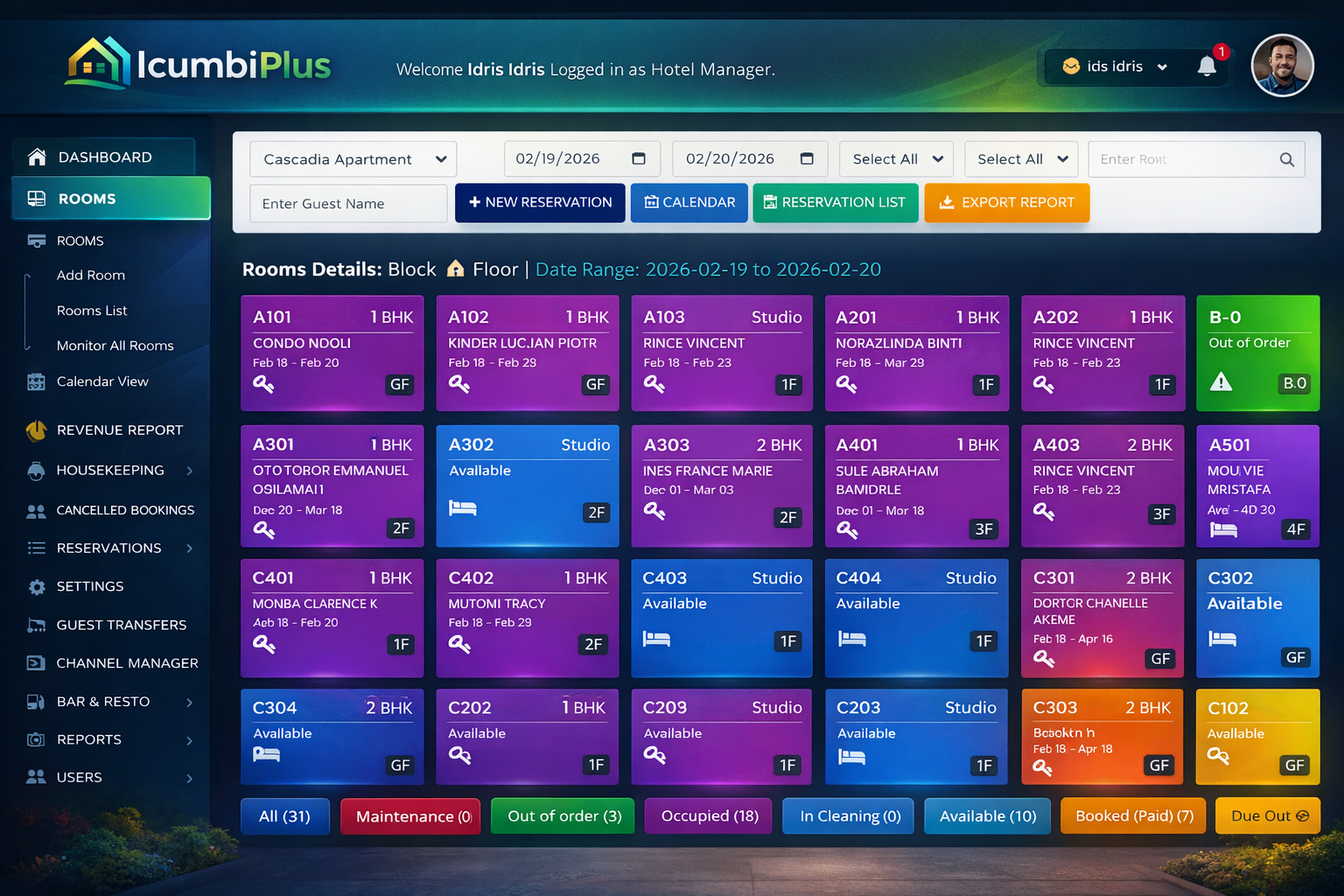This screenshot has width=1344, height=896.
Task: Switch to the Rooms List view
Action: [x=92, y=311]
